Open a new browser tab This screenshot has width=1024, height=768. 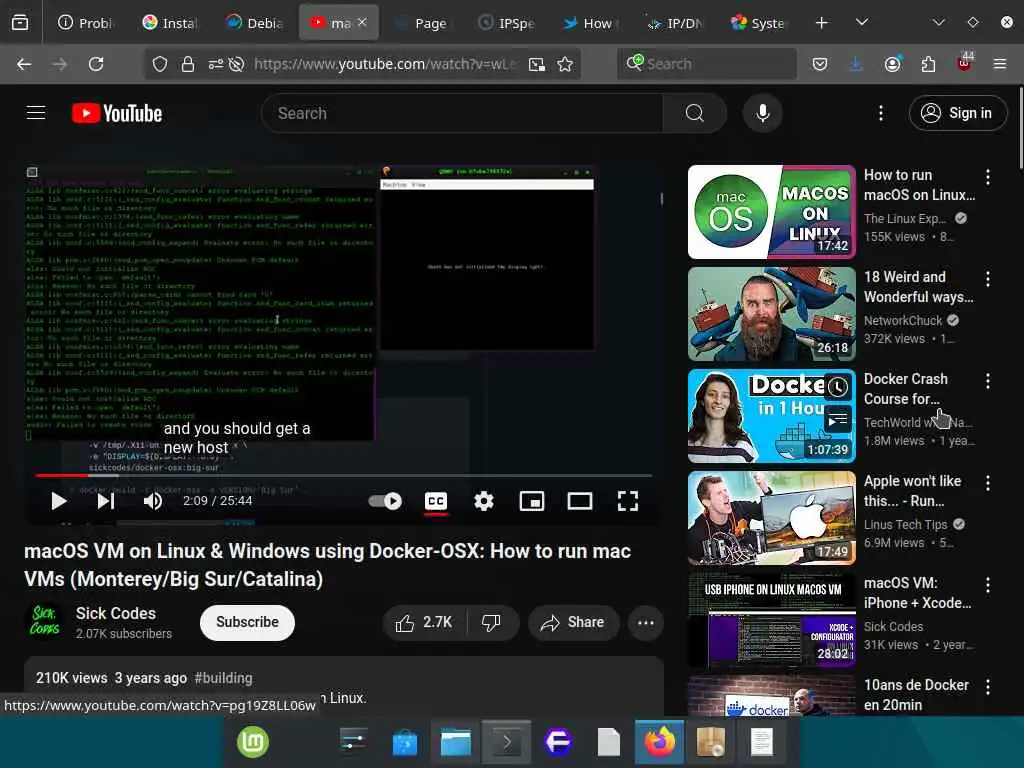(x=822, y=23)
